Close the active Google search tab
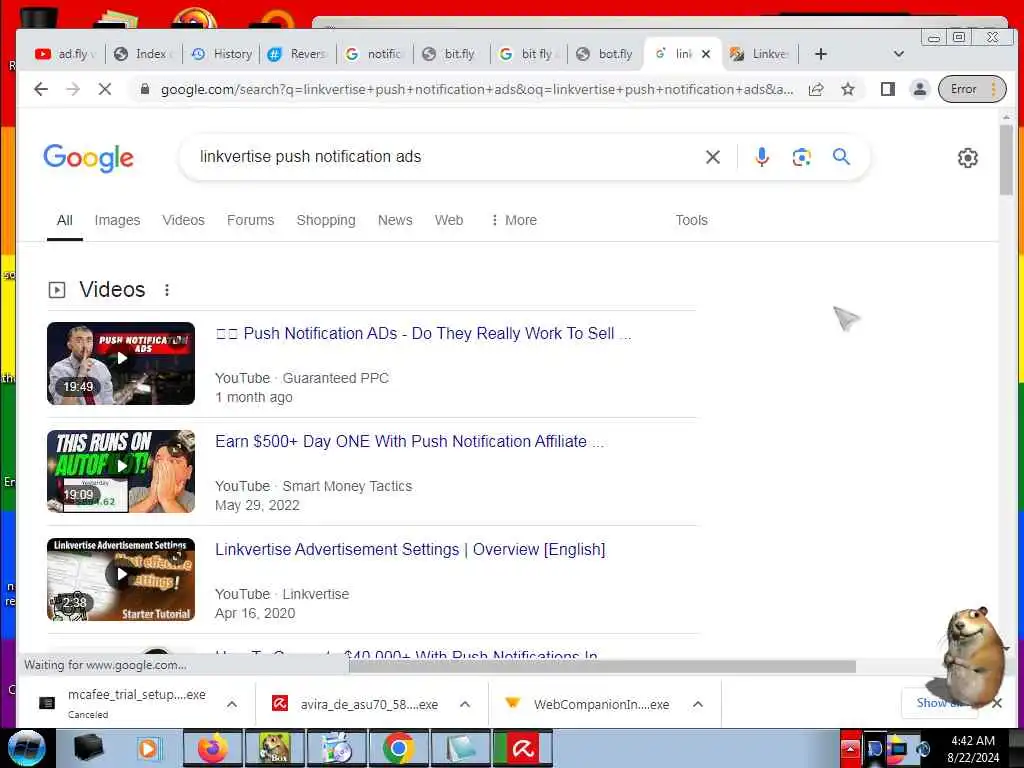 [x=706, y=54]
